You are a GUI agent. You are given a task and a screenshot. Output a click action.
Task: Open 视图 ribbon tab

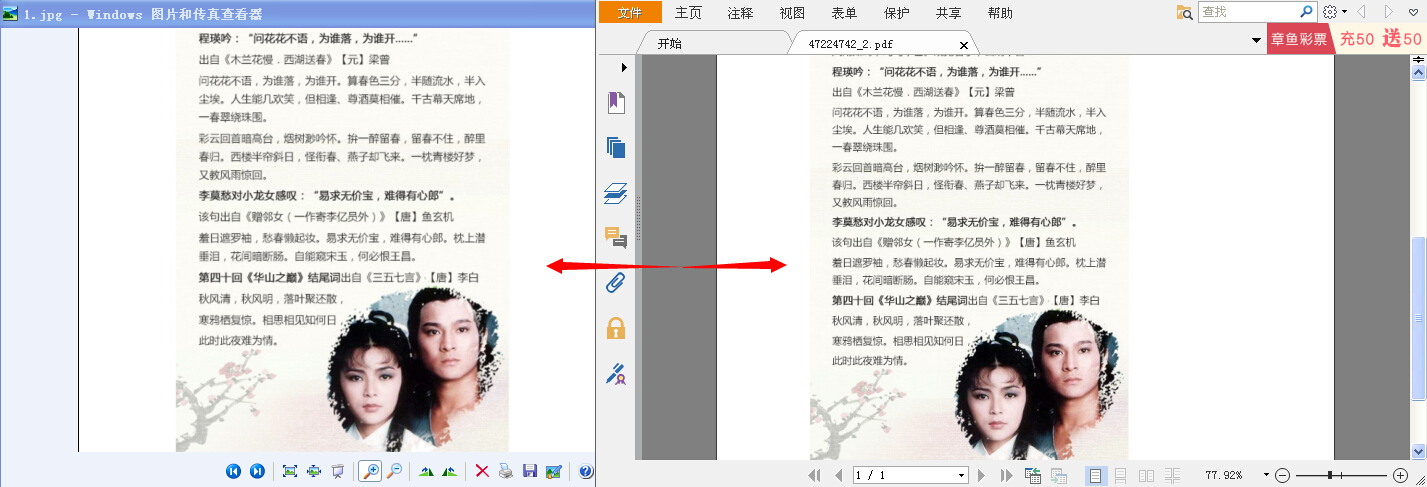click(x=792, y=12)
